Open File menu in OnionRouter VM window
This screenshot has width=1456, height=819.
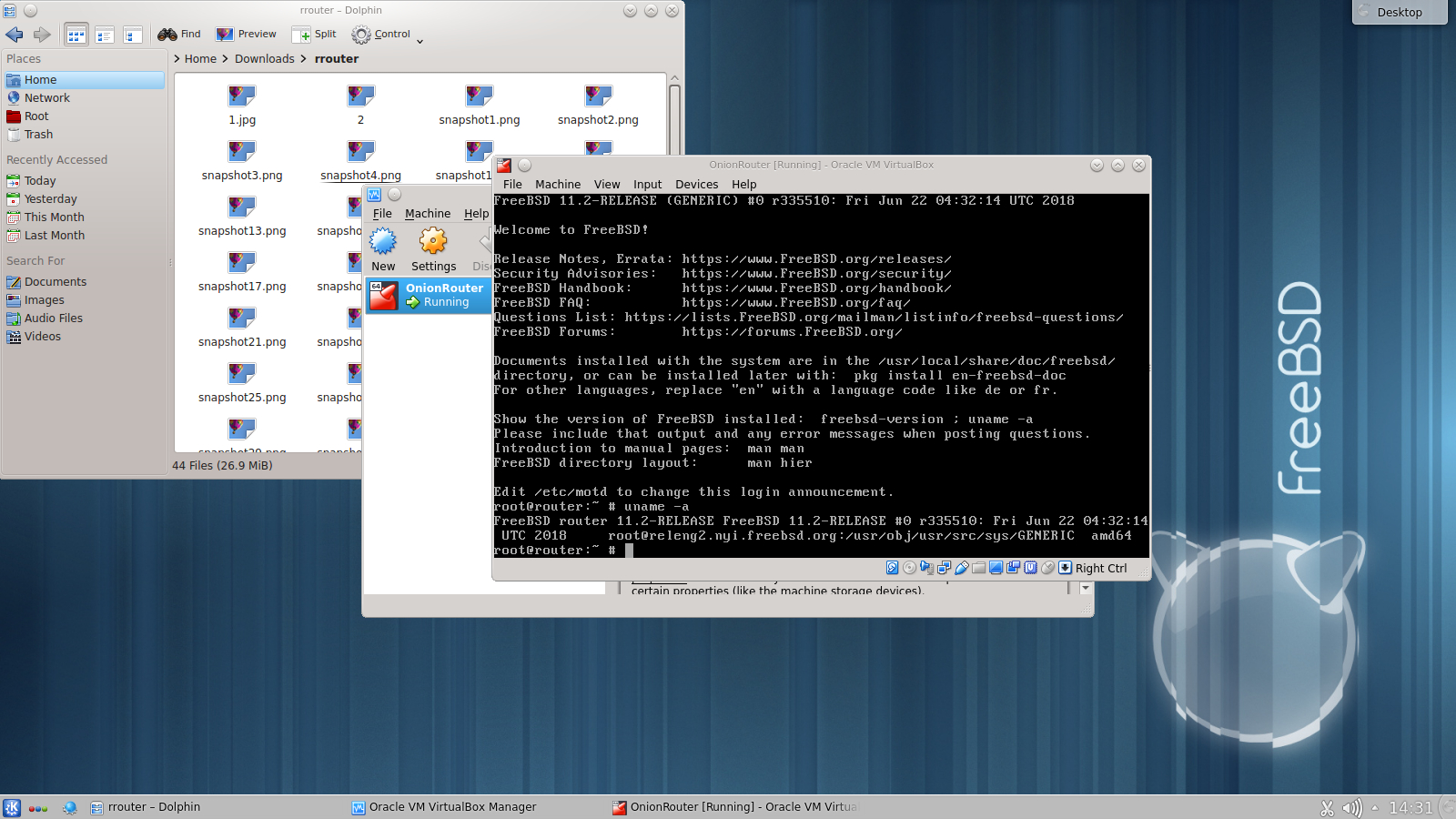point(512,185)
